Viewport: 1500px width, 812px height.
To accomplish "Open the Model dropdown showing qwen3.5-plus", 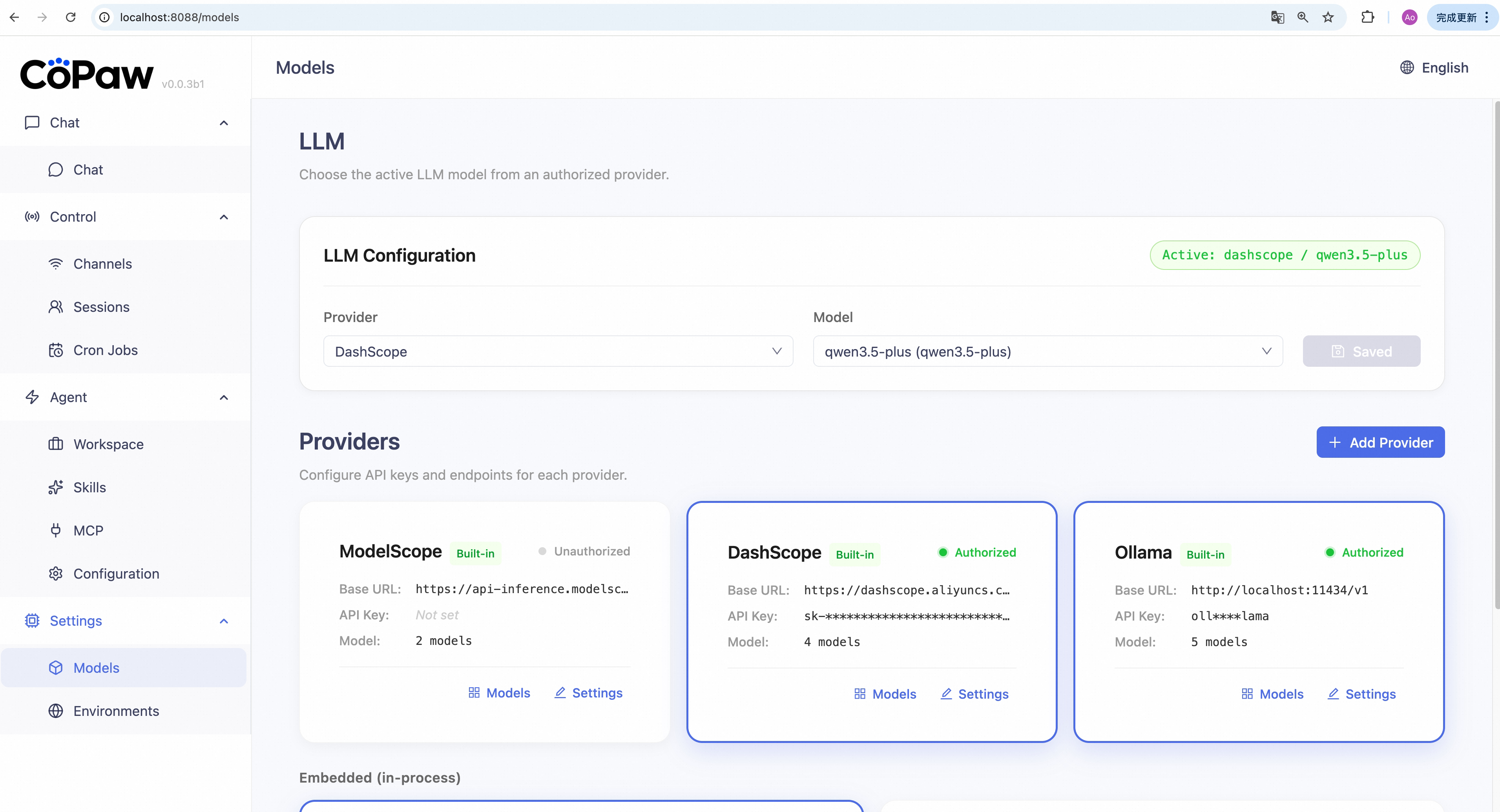I will coord(1047,351).
